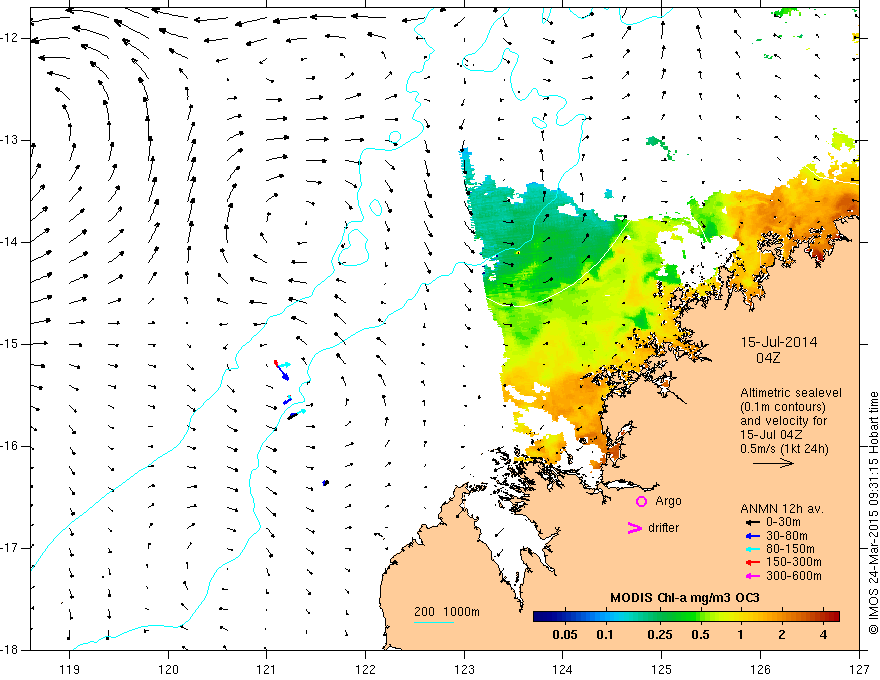Click the '04Z' time label
The image size is (880, 680).
pyautogui.click(x=768, y=358)
